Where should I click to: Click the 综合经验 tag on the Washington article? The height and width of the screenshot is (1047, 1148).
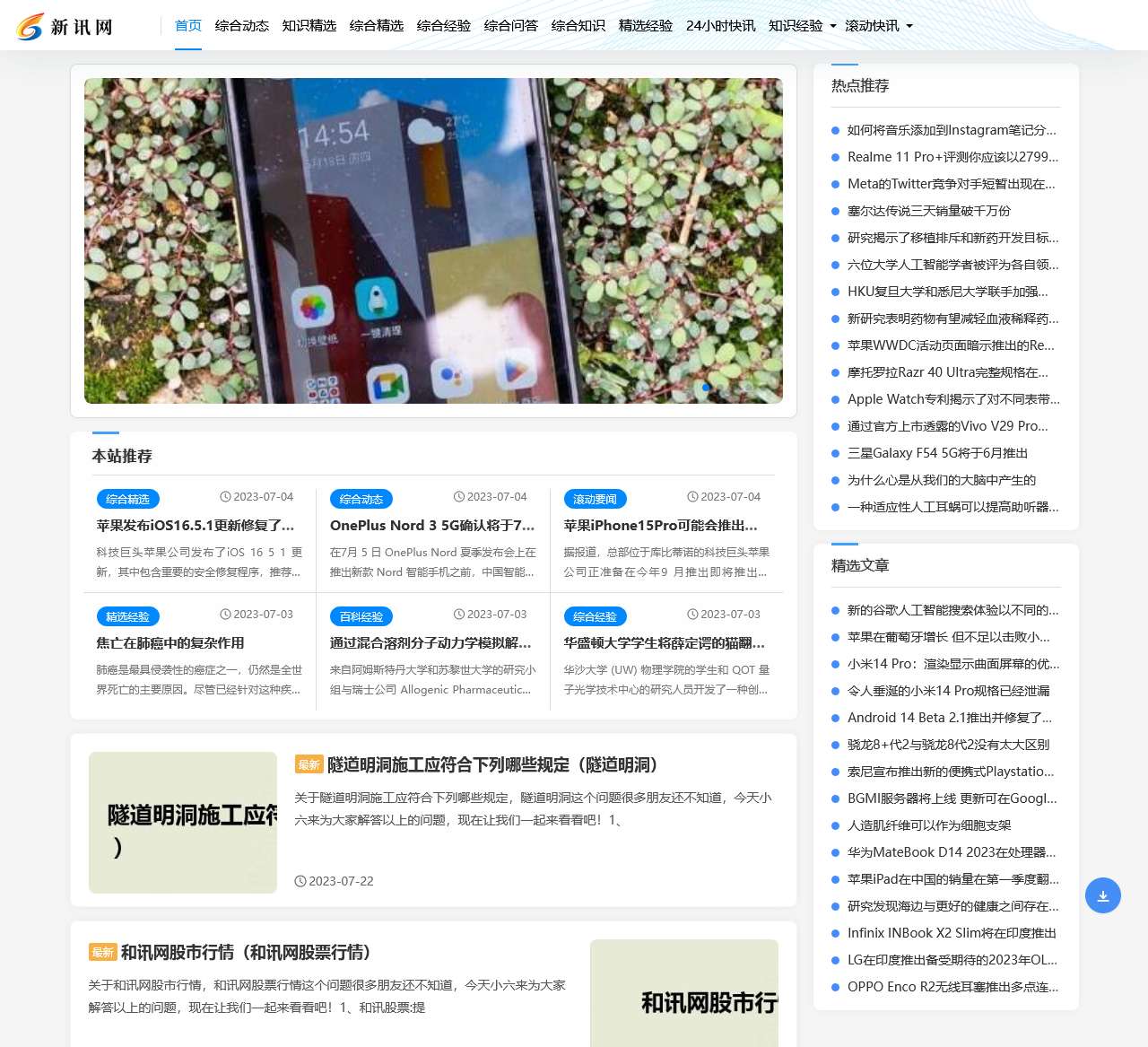point(596,616)
